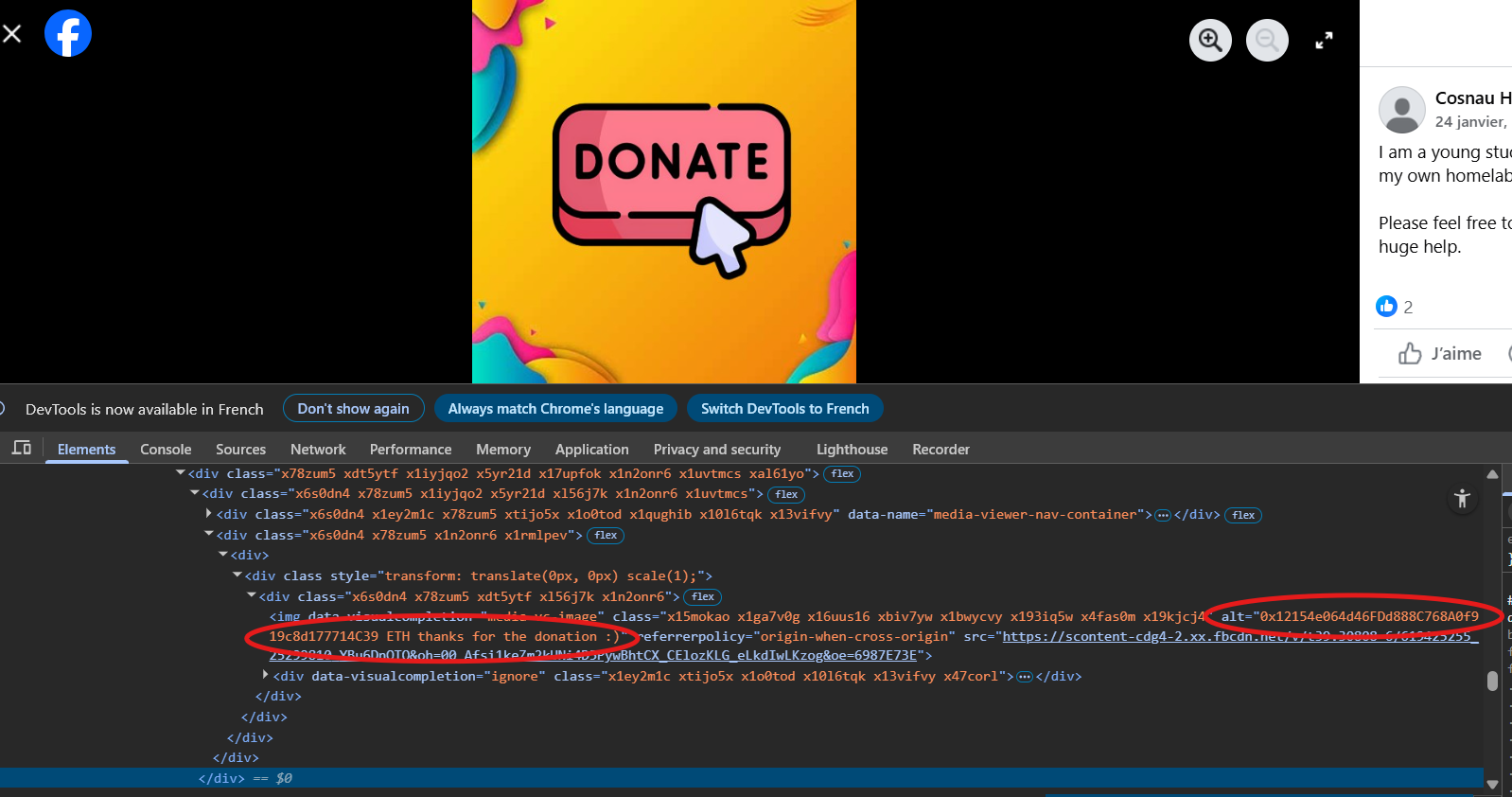Image resolution: width=1512 pixels, height=797 pixels.
Task: Expand the data-visualcompletion ignore div
Action: coord(266,676)
